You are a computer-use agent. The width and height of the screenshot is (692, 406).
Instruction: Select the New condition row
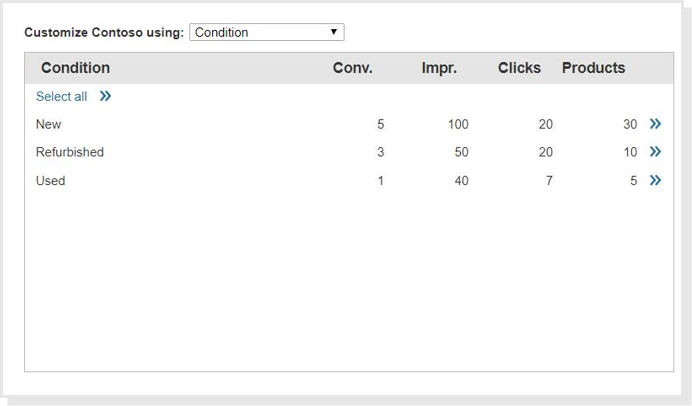48,125
